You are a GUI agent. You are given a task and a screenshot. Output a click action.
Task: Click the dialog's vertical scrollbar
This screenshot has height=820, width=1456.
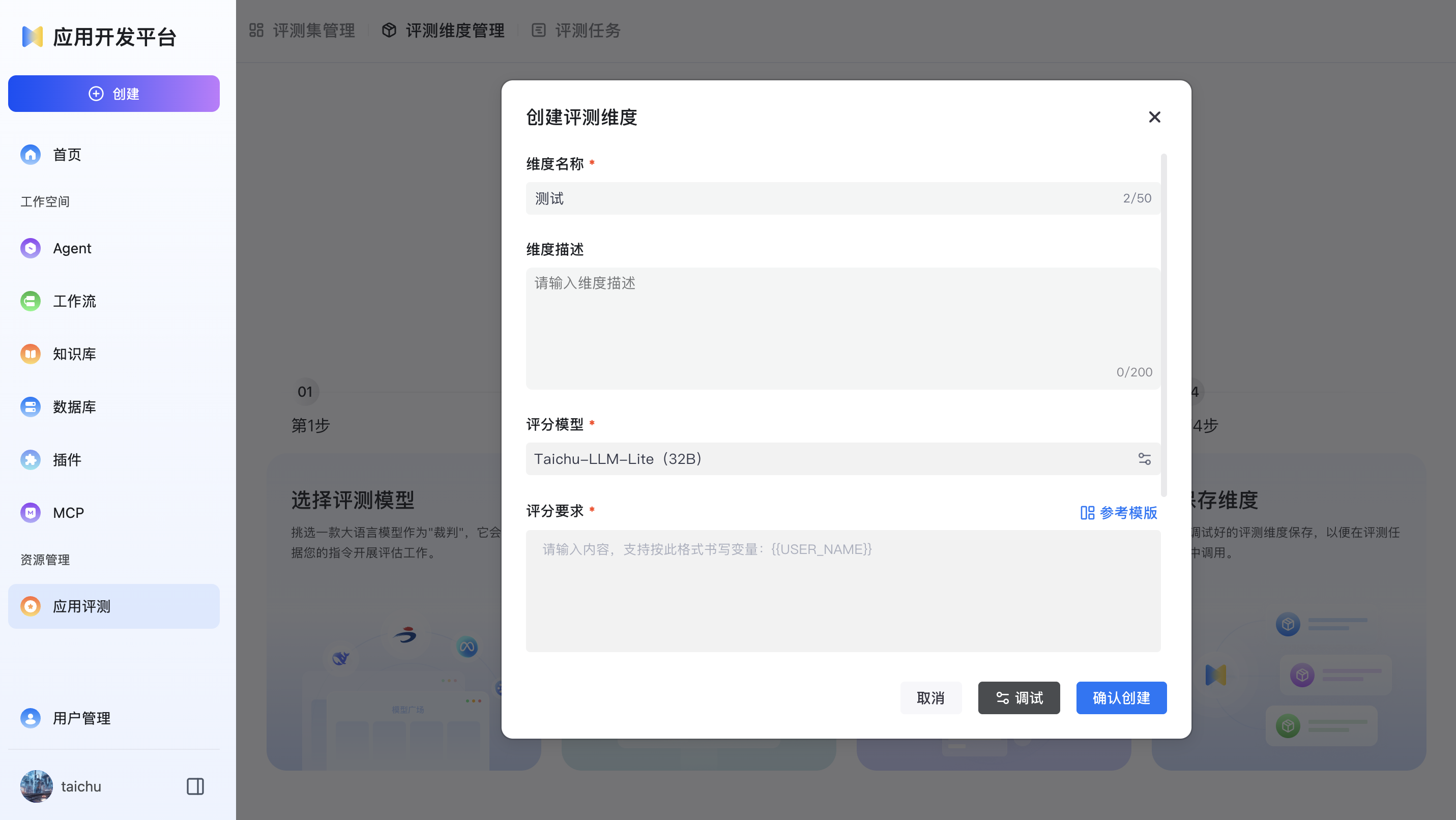1163,325
